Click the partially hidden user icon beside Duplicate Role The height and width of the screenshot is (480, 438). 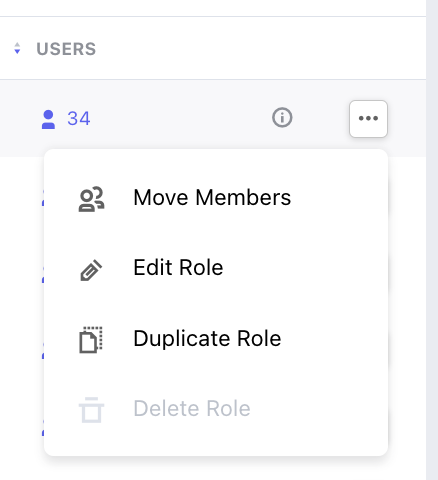click(43, 351)
